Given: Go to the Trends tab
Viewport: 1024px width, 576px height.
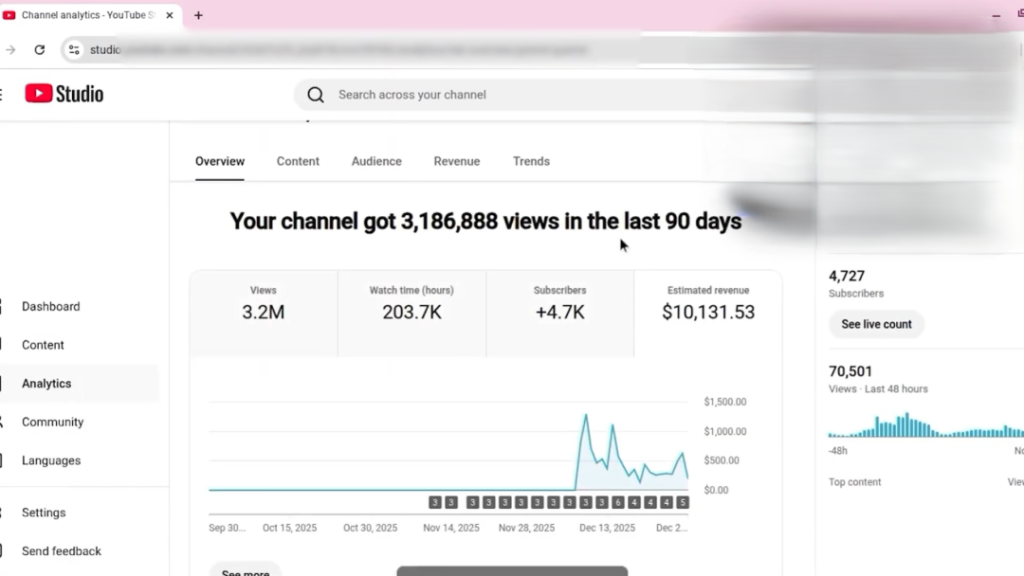Looking at the screenshot, I should 531,161.
